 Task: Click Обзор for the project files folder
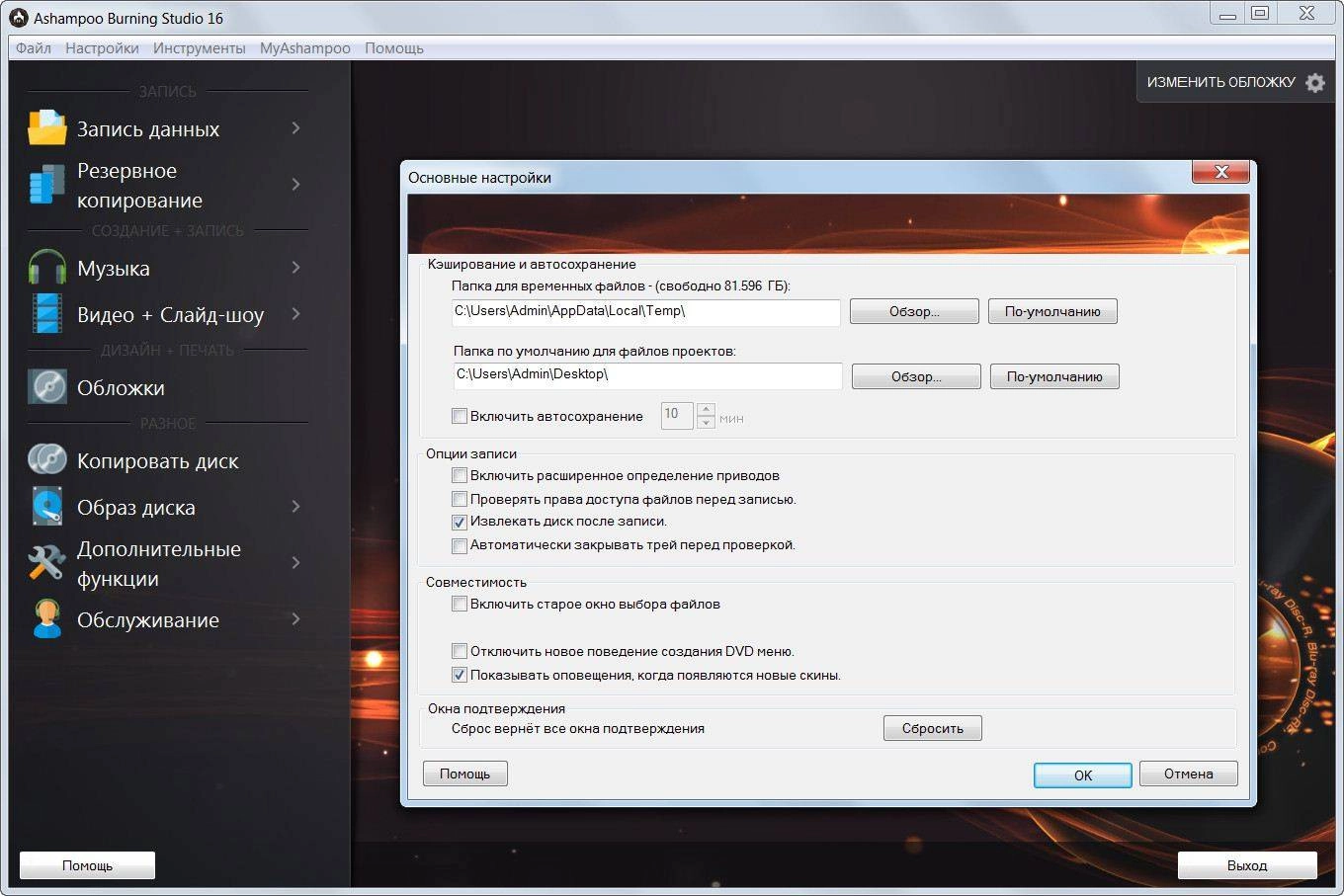tap(916, 376)
